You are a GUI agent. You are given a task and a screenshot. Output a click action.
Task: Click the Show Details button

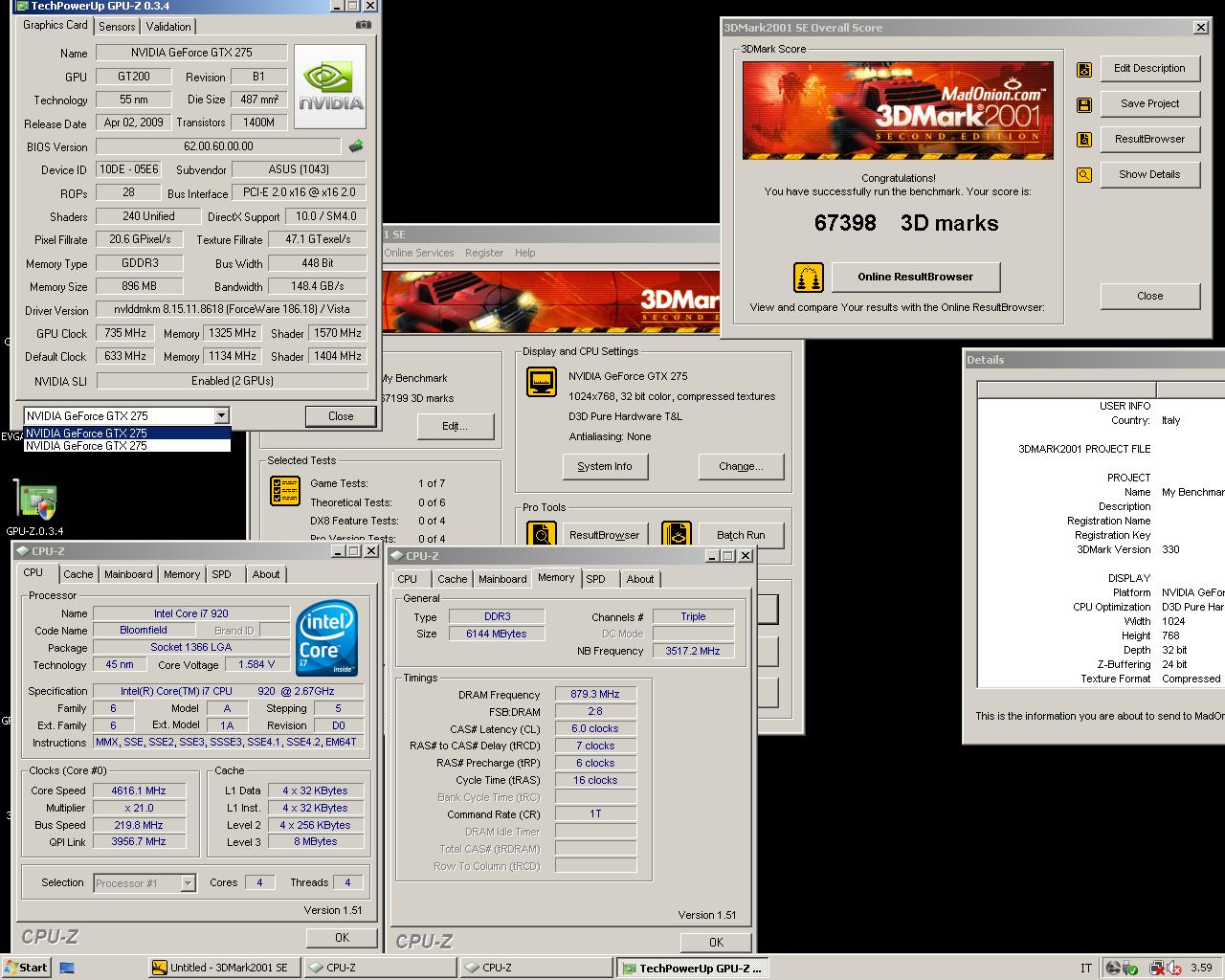tap(1149, 175)
